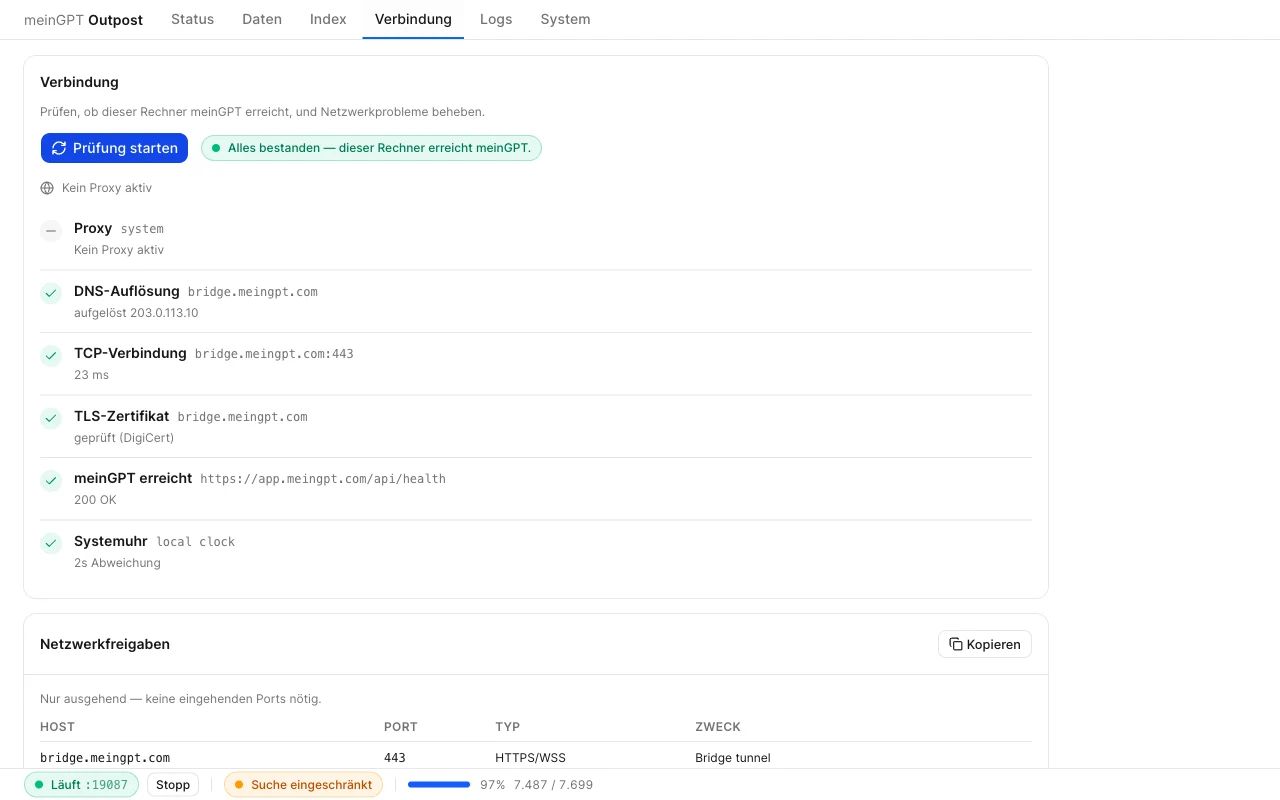Click the PORT column header
1280x800 pixels.
pyautogui.click(x=401, y=727)
